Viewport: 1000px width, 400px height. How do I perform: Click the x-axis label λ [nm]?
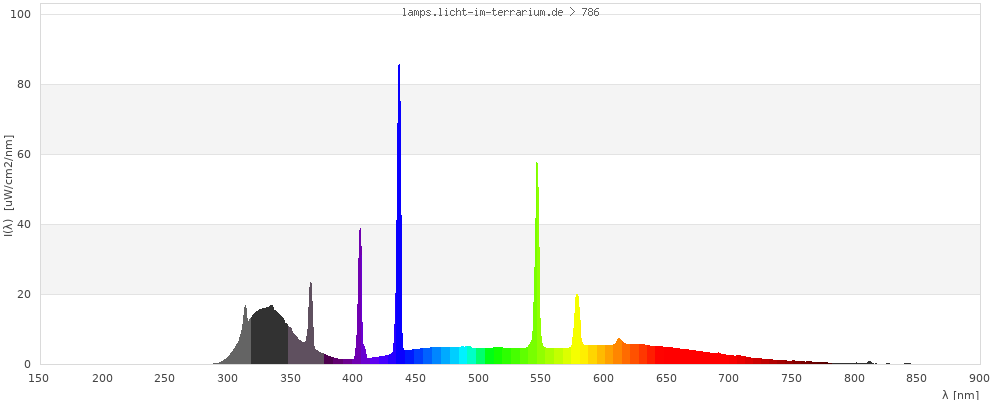[x=960, y=395]
